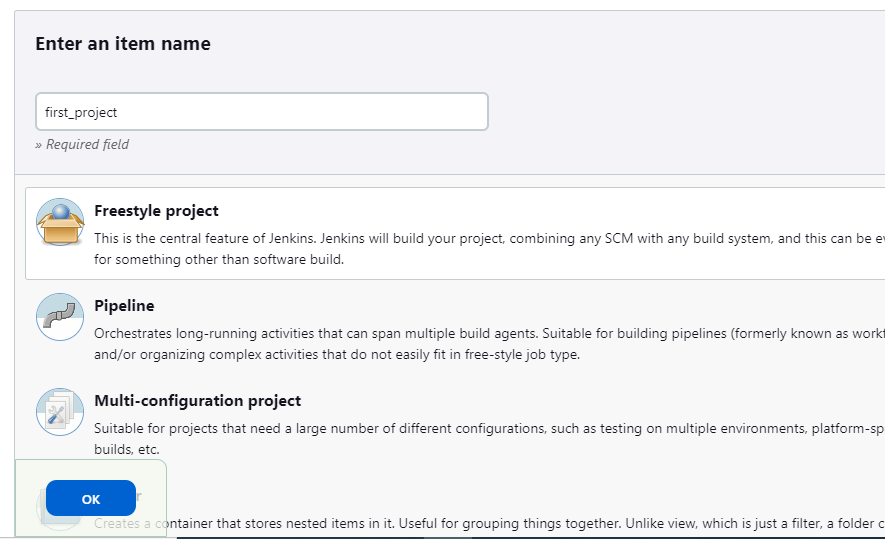Focus the item name input field
Viewport: 885px width, 539px height.
coord(261,112)
